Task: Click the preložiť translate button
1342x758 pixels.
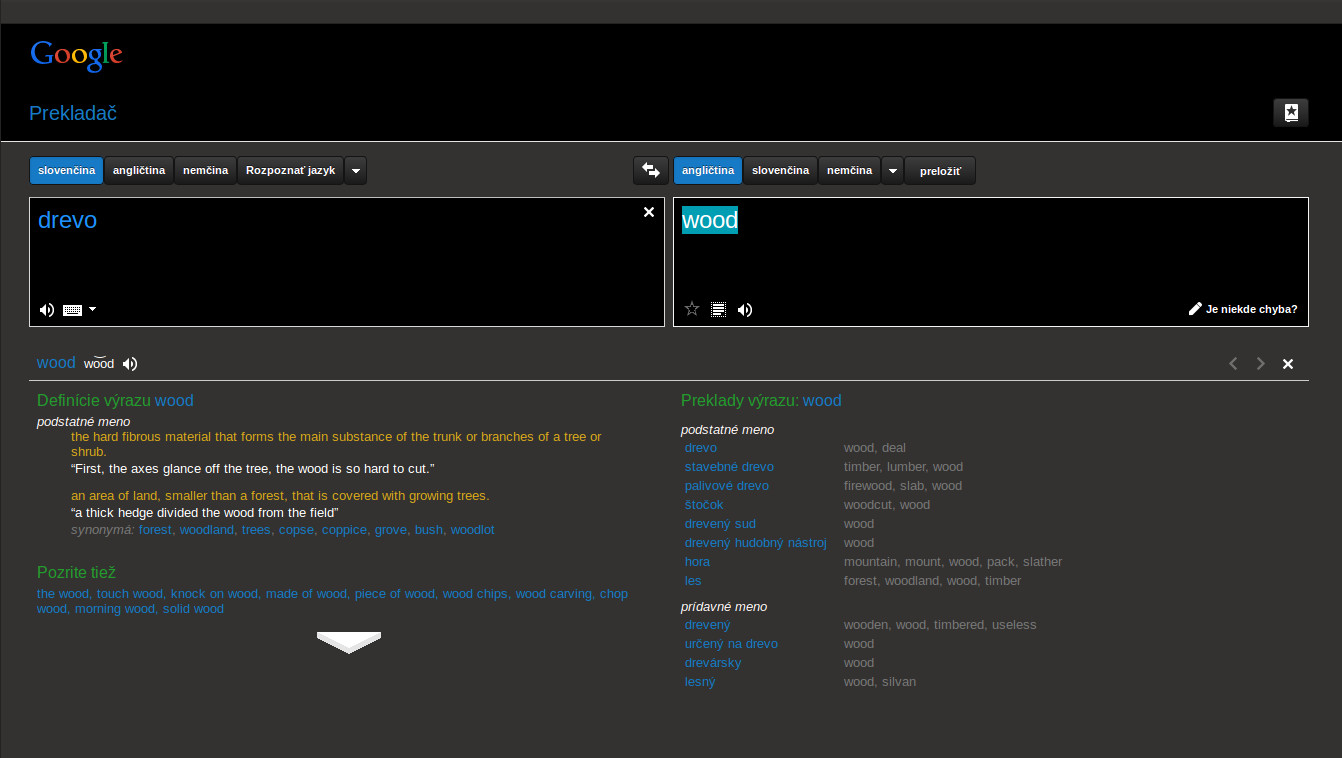Action: tap(940, 171)
